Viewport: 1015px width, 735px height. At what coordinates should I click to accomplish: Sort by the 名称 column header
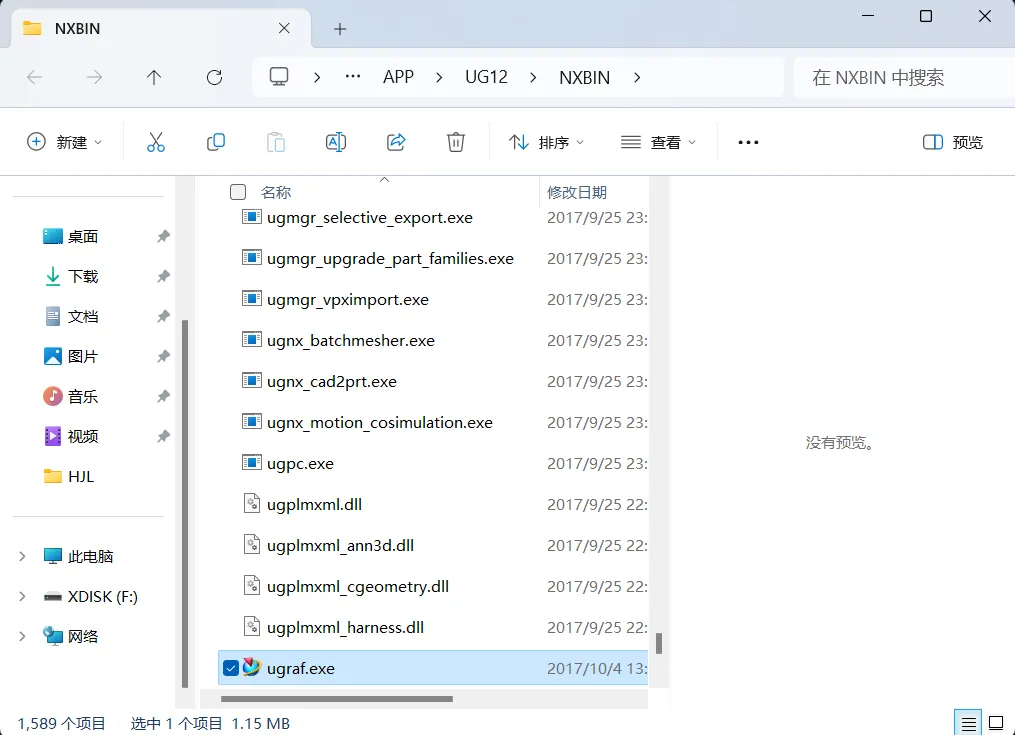[x=276, y=192]
